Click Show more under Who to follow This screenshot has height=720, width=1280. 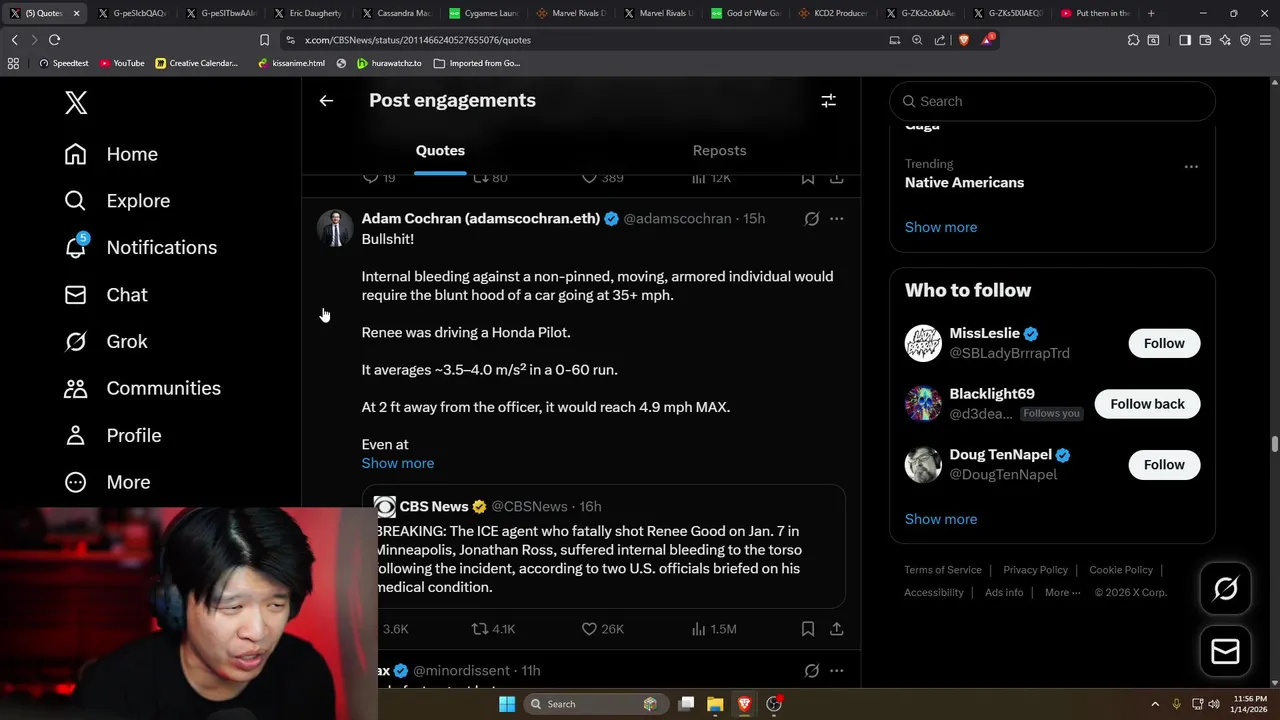(941, 519)
